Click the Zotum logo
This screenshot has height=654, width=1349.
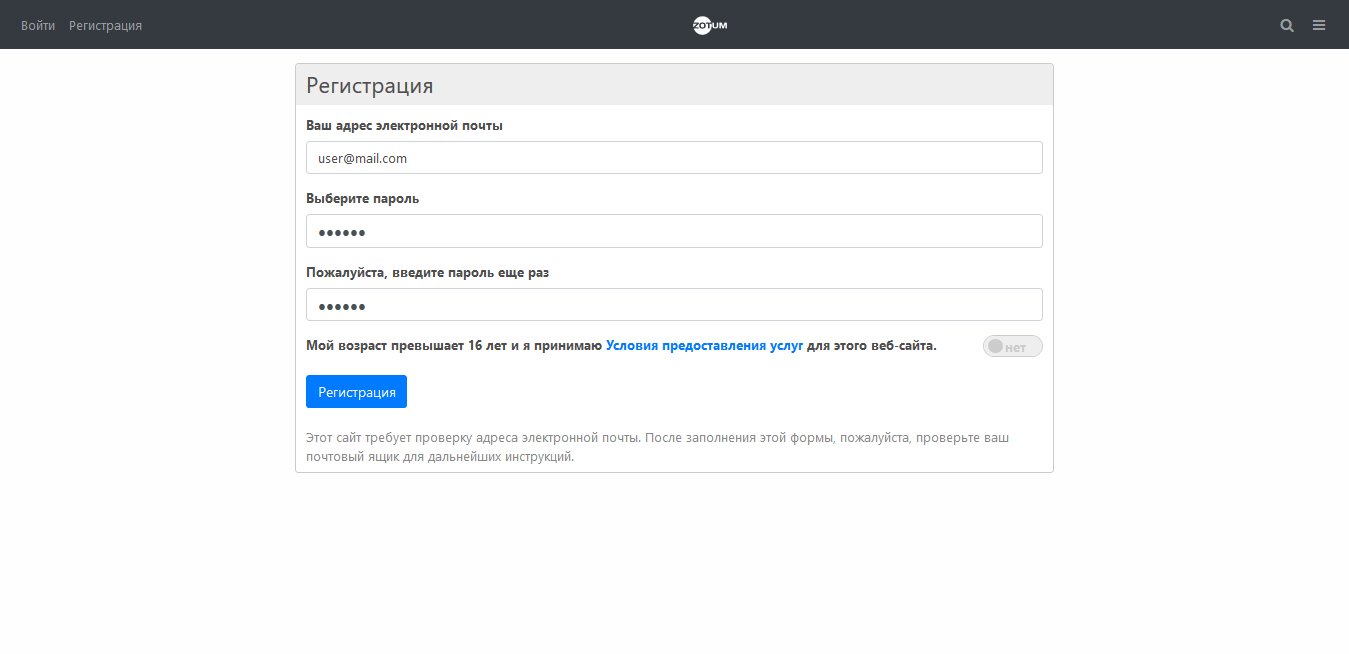click(710, 25)
